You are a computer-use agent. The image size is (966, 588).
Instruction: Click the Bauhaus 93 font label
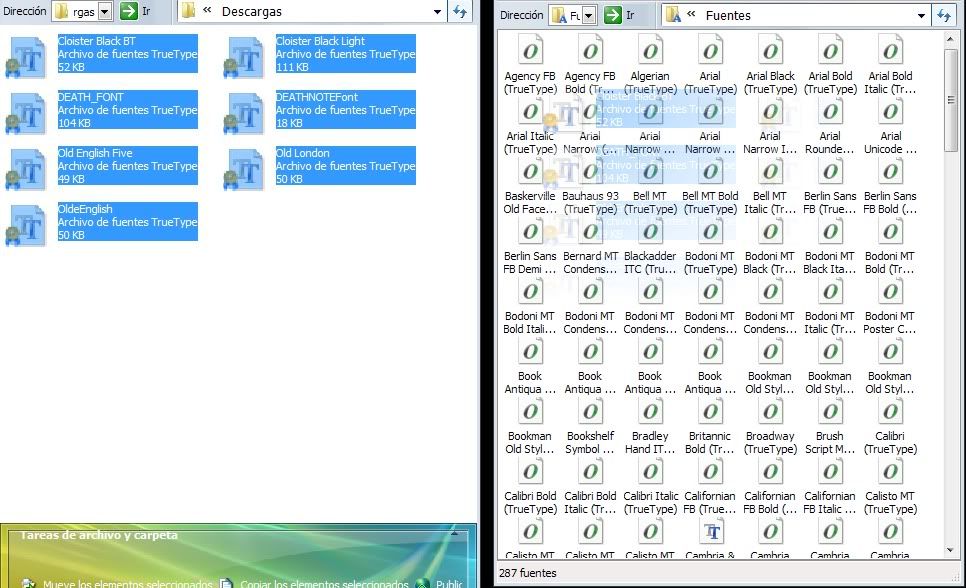click(590, 202)
